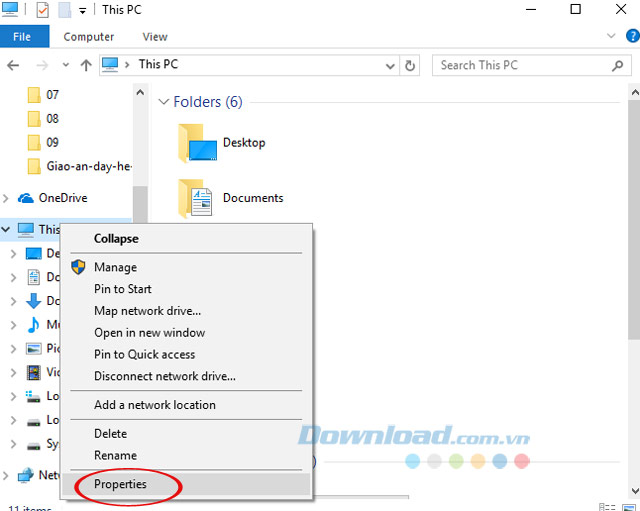Open Help via the question mark icon
The width and height of the screenshot is (640, 511).
(632, 36)
